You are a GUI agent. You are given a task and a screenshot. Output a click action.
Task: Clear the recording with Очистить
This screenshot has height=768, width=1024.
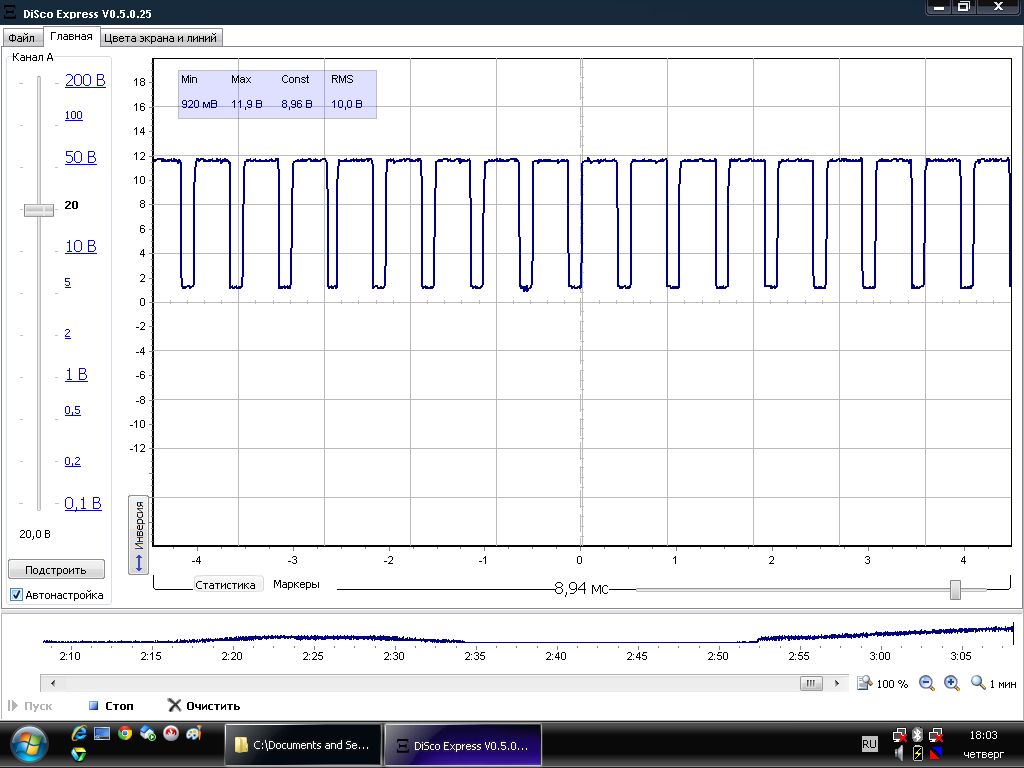(x=204, y=706)
